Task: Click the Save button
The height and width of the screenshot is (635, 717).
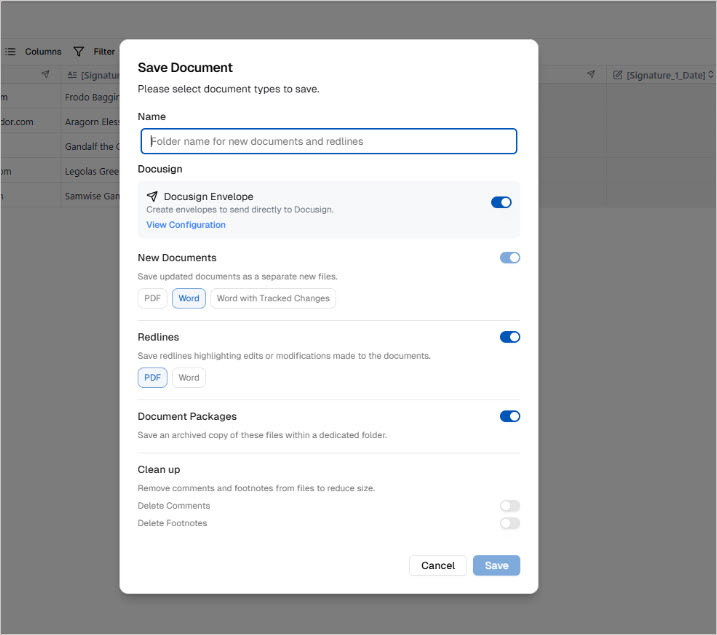Action: click(496, 566)
